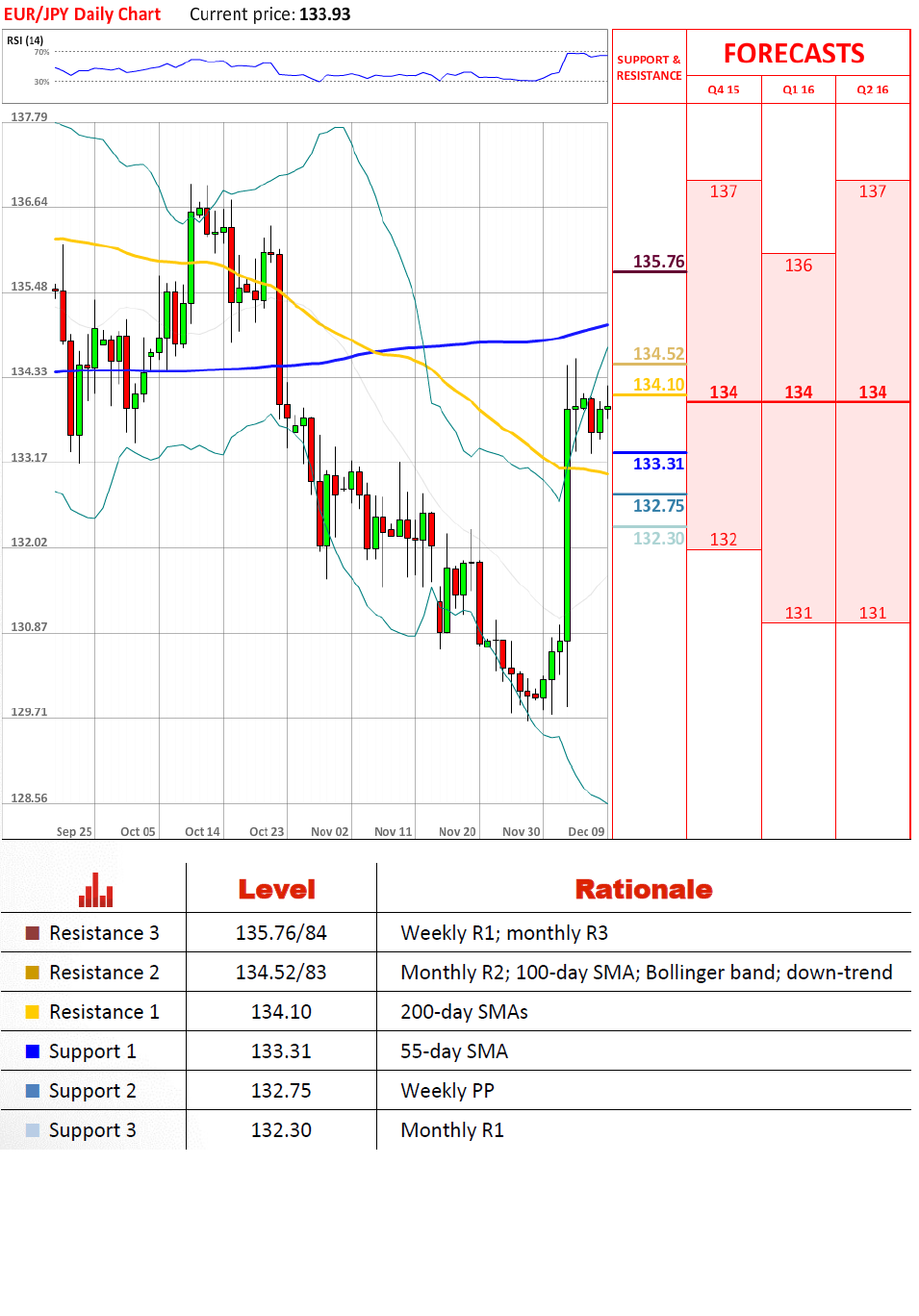Click the Rationale column header
919x1316 pixels.
click(643, 890)
